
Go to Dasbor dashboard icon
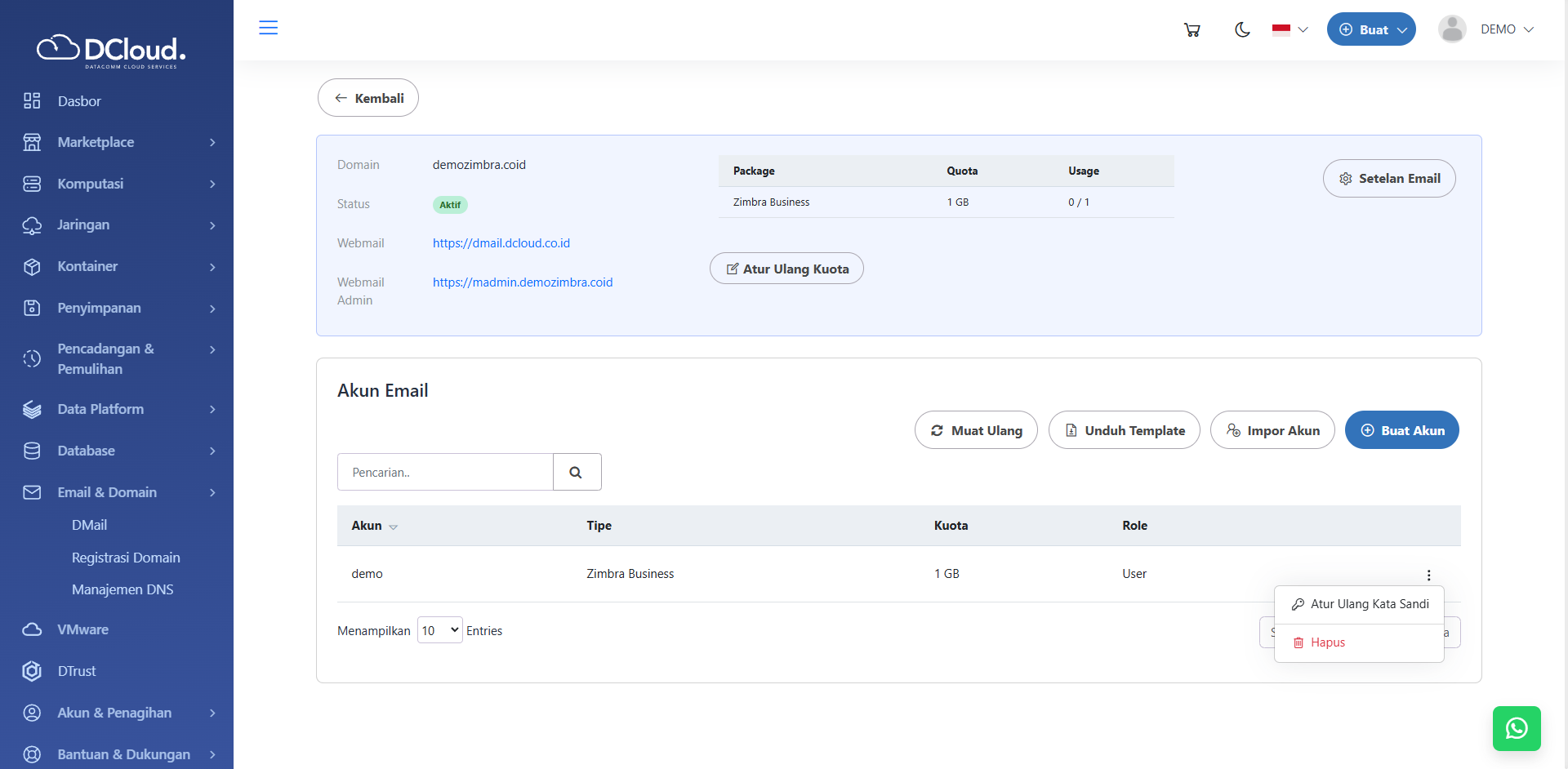pyautogui.click(x=32, y=101)
